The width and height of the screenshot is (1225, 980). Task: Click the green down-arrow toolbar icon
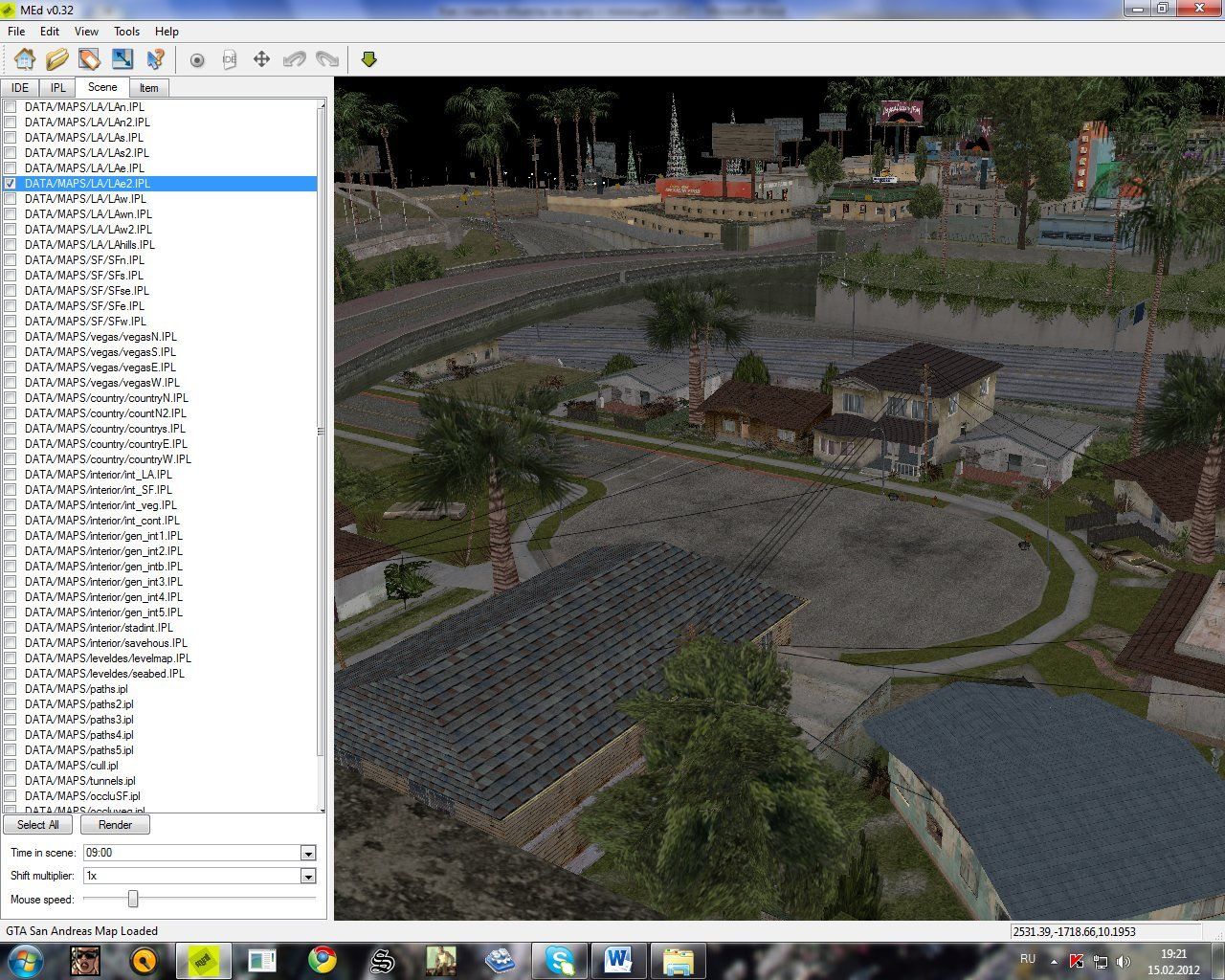[369, 59]
